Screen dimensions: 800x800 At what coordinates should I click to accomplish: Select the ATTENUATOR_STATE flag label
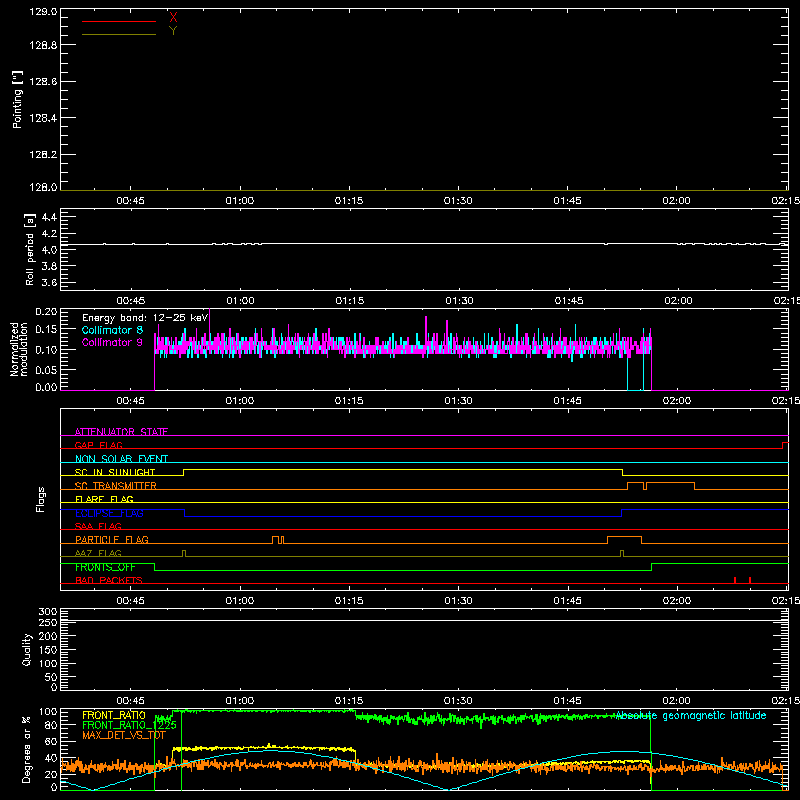[x=121, y=432]
